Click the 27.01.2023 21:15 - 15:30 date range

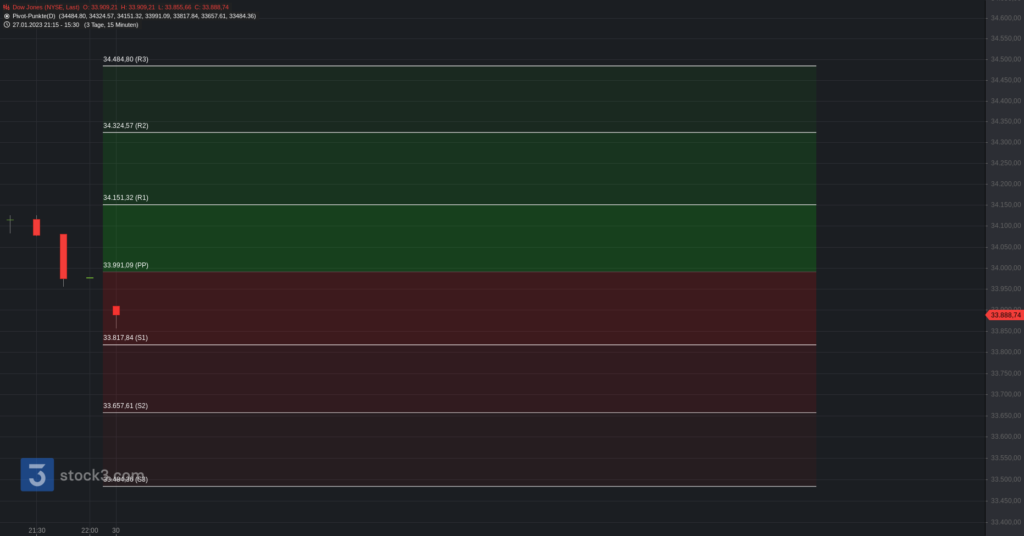pyautogui.click(x=53, y=24)
